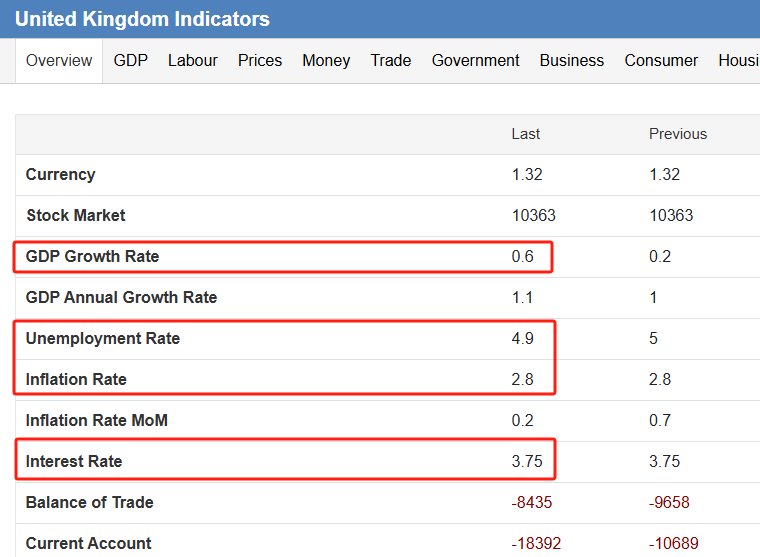760x557 pixels.
Task: Open the Overview tab
Action: [x=59, y=61]
